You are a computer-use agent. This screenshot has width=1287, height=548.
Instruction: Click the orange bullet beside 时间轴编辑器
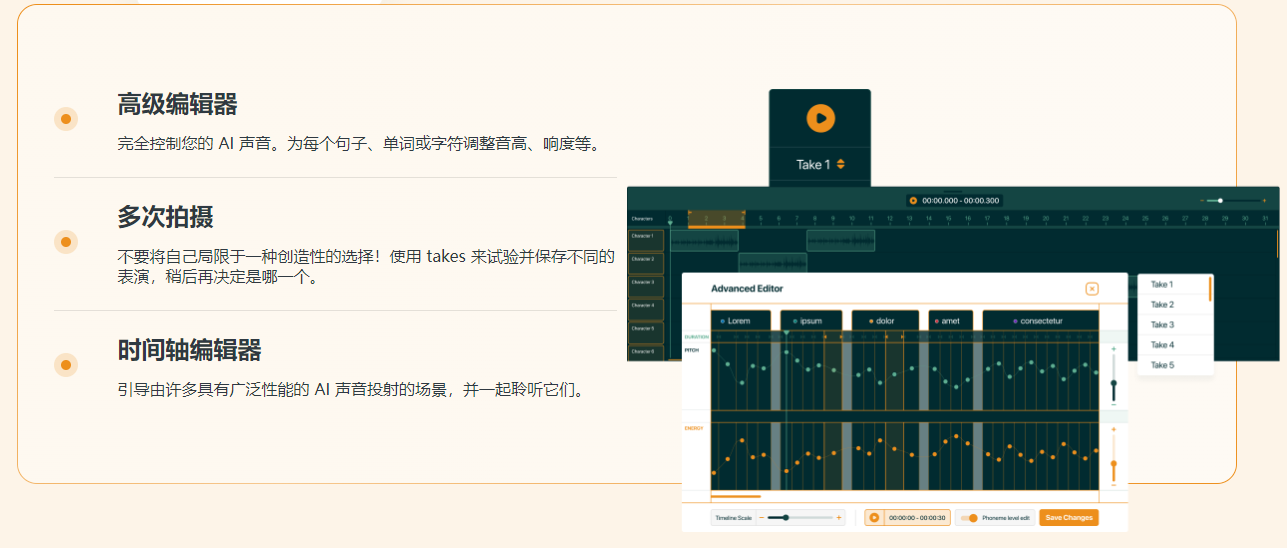[66, 365]
